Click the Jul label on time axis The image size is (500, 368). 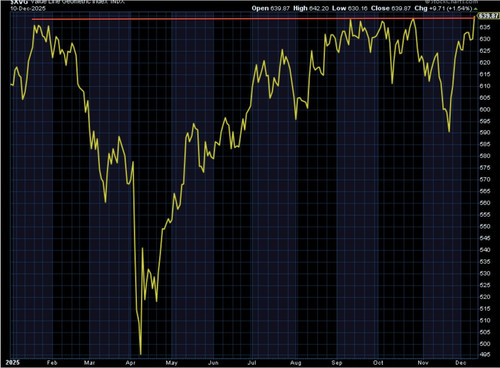pyautogui.click(x=252, y=362)
